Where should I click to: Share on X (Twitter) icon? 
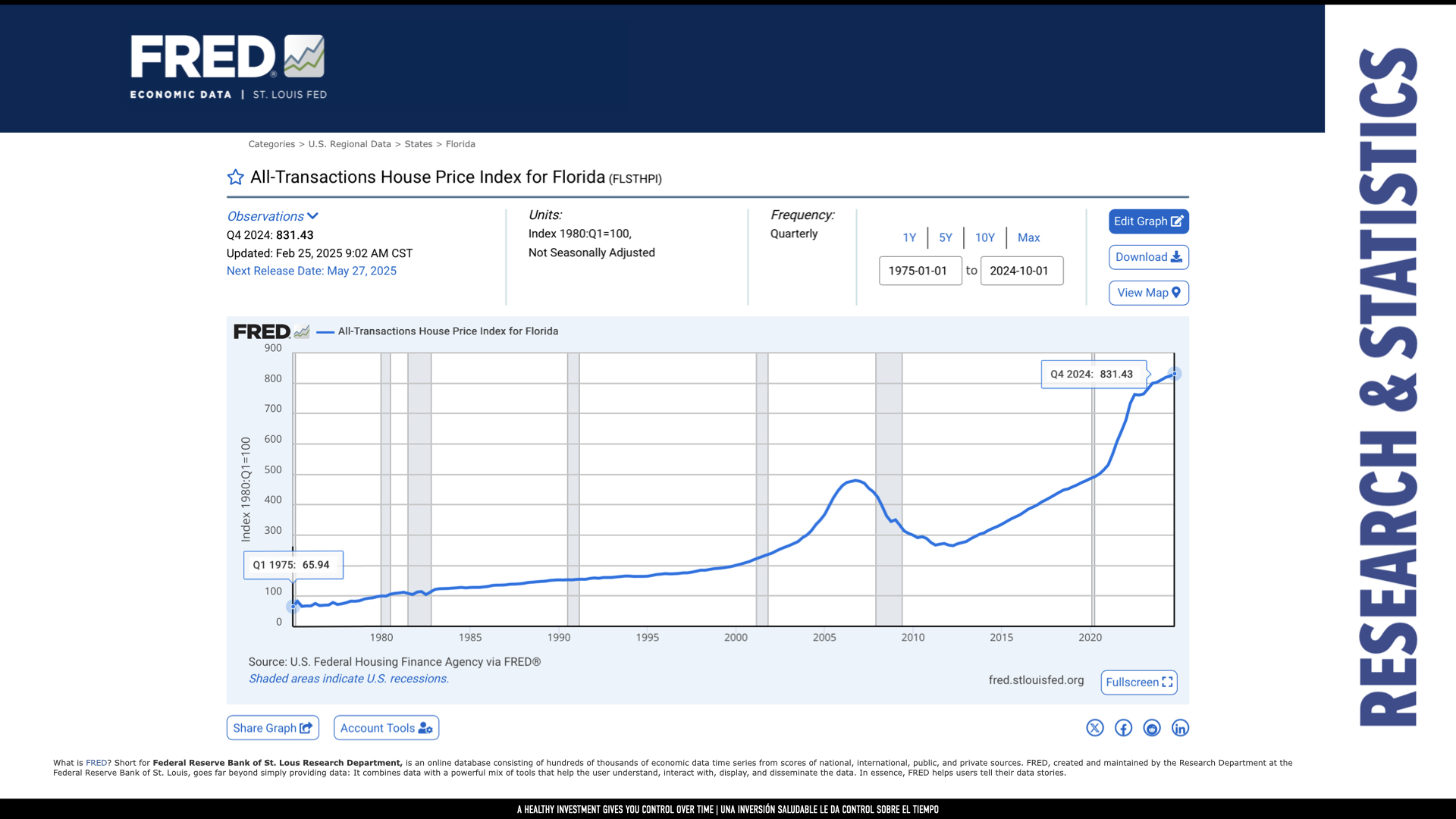[x=1094, y=728]
